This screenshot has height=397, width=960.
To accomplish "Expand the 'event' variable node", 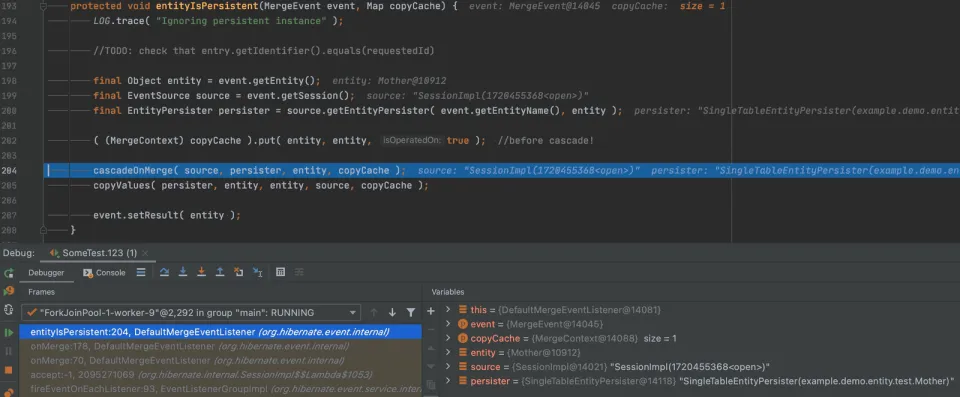I will (448, 324).
